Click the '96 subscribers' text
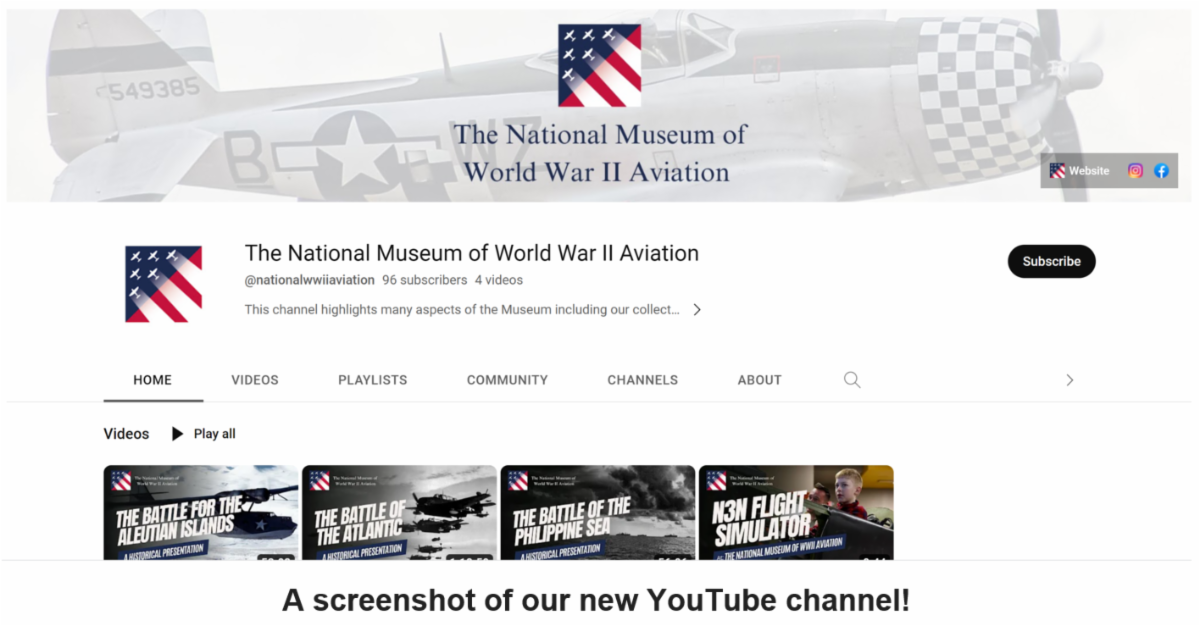Viewport: 1200px width, 626px height. pos(425,280)
